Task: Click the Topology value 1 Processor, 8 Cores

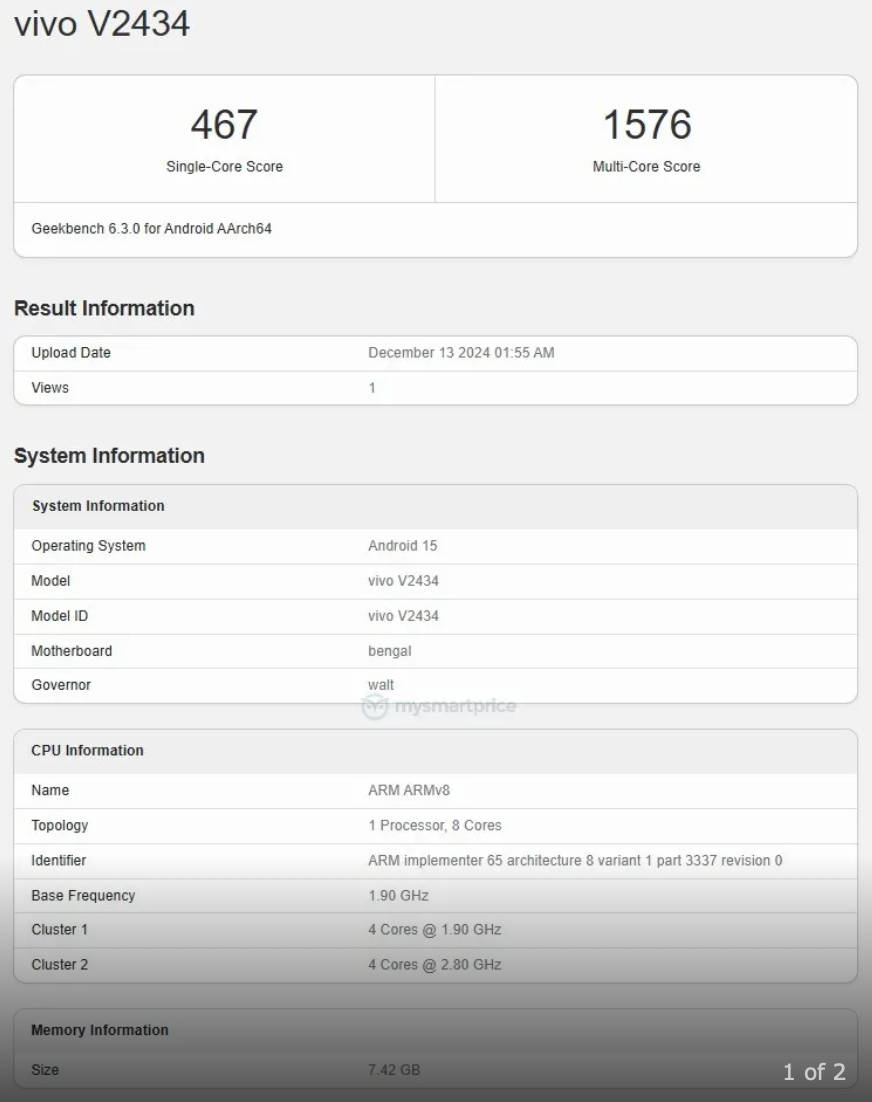Action: pos(434,825)
